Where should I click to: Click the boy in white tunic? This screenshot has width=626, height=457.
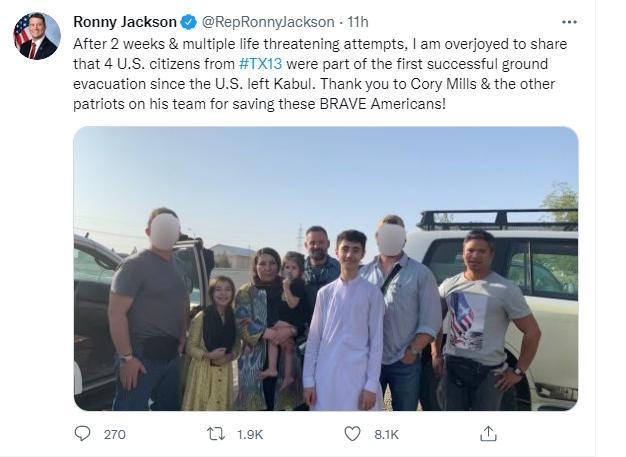point(345,320)
